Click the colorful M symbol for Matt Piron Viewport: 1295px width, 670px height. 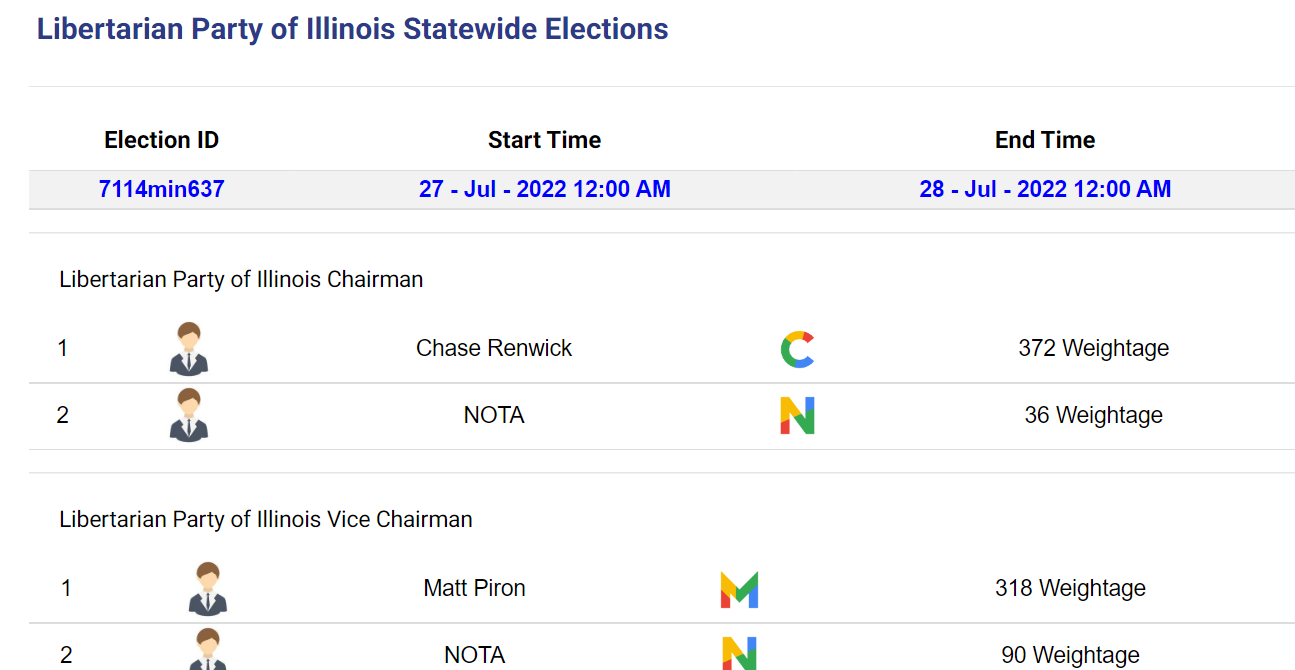(739, 589)
